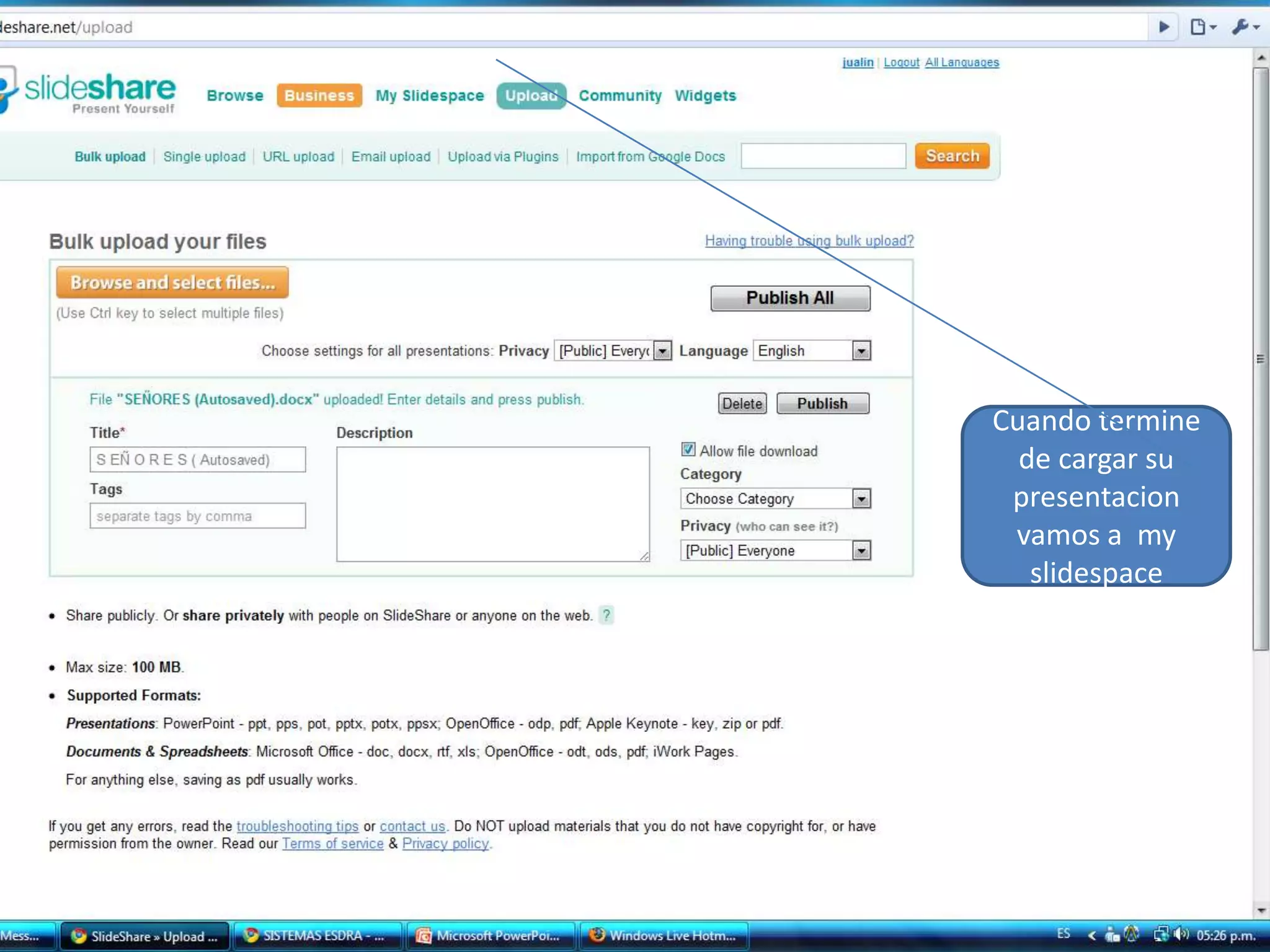This screenshot has height=952, width=1270.
Task: Open Microsoft PowerPoint taskbar item
Action: (x=490, y=936)
